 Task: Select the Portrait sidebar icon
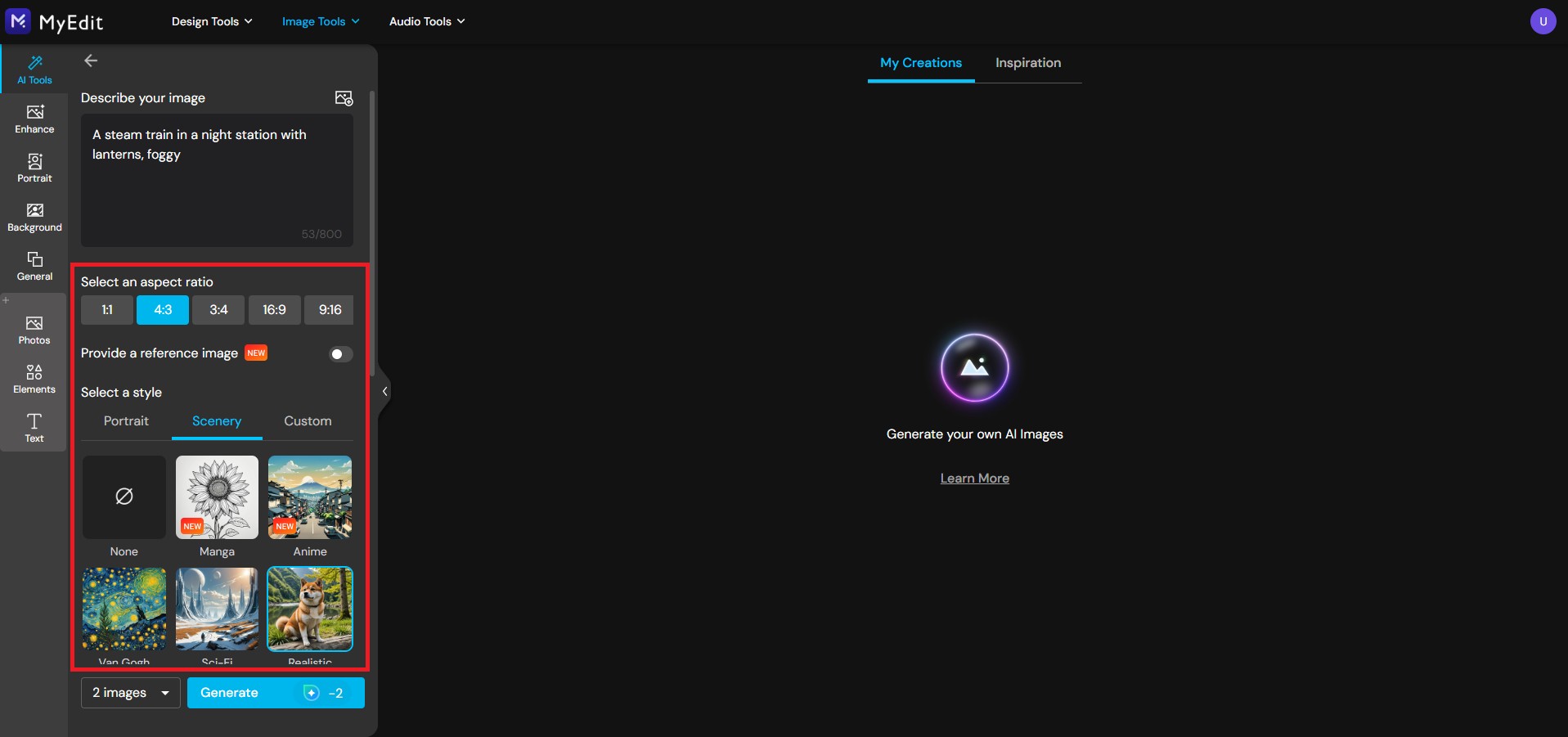click(34, 168)
